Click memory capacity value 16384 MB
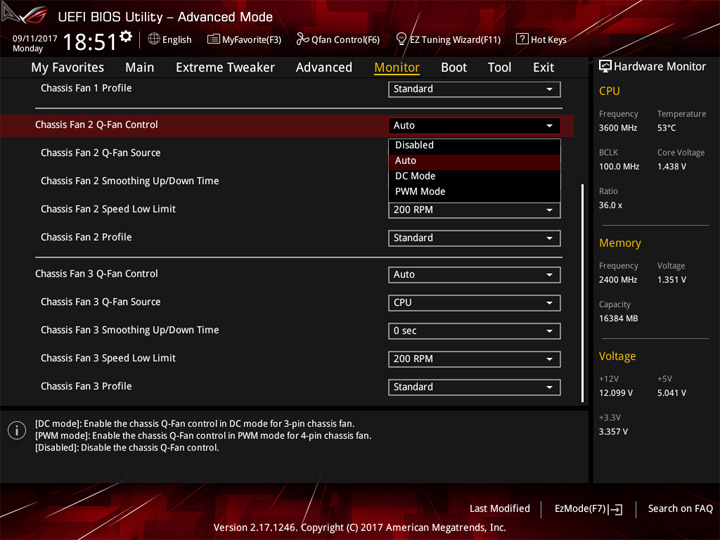The image size is (720, 540). click(618, 318)
